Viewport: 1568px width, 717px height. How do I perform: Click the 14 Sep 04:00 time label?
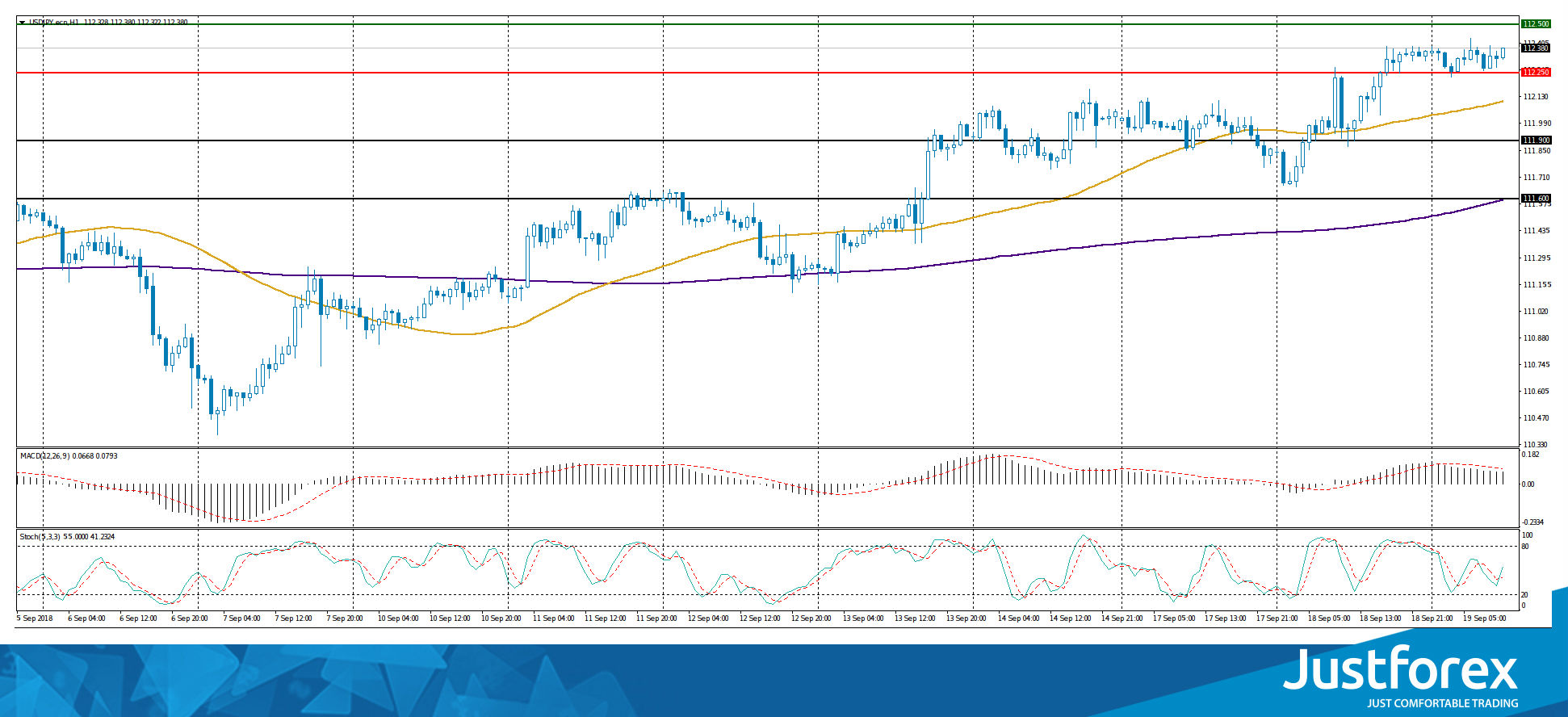pyautogui.click(x=1018, y=618)
